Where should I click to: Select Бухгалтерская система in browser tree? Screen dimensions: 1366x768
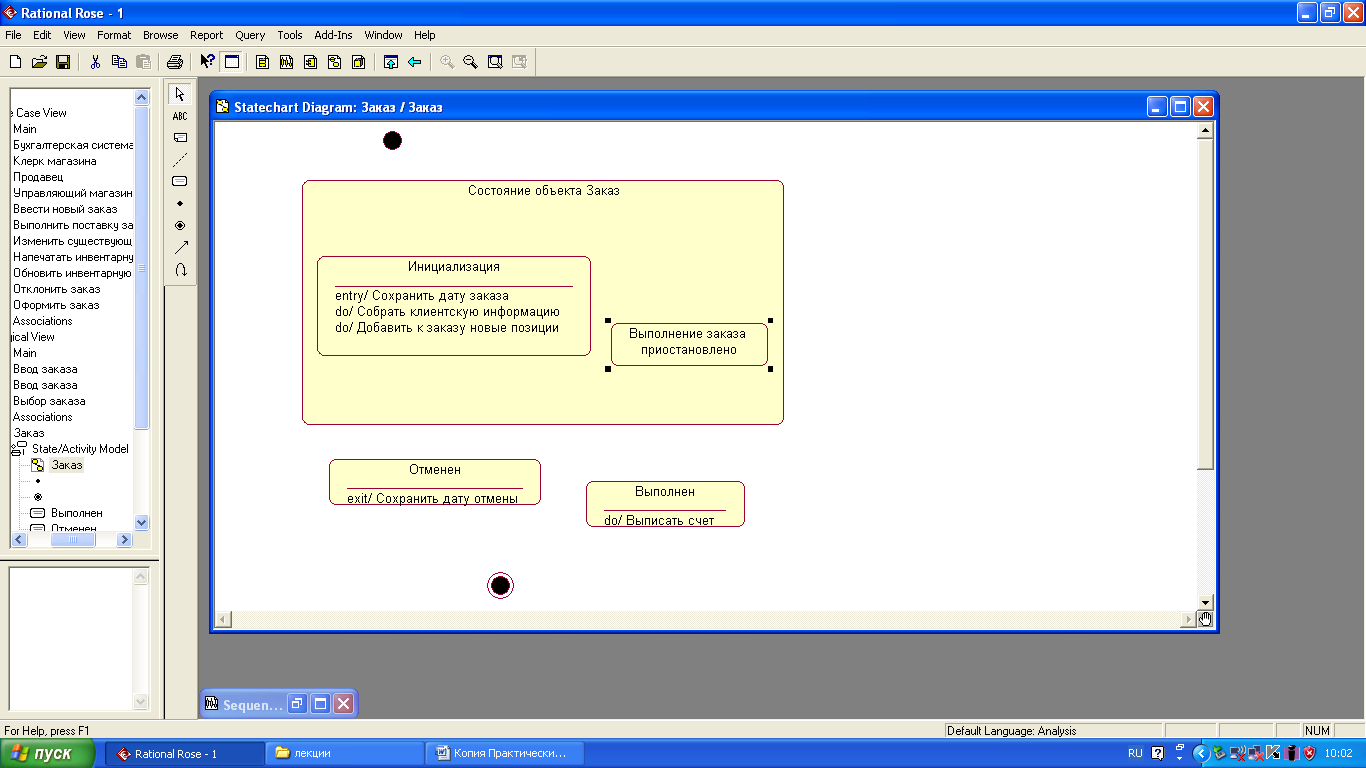click(x=73, y=145)
